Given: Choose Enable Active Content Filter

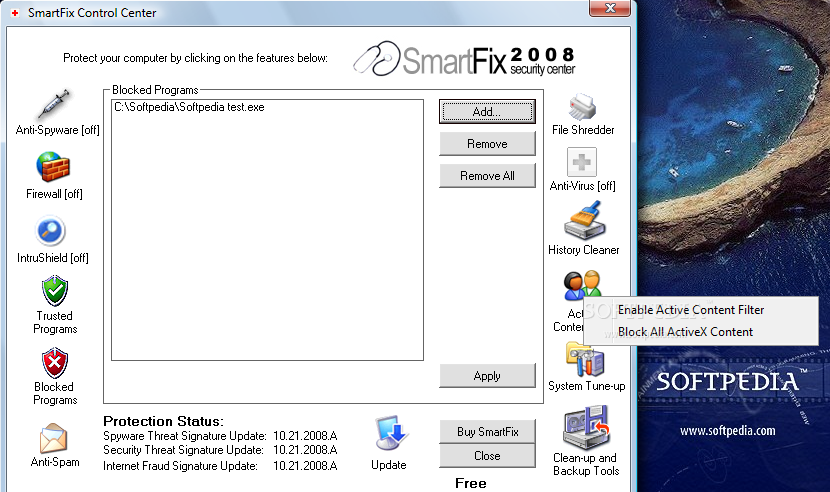Looking at the screenshot, I should pyautogui.click(x=691, y=310).
